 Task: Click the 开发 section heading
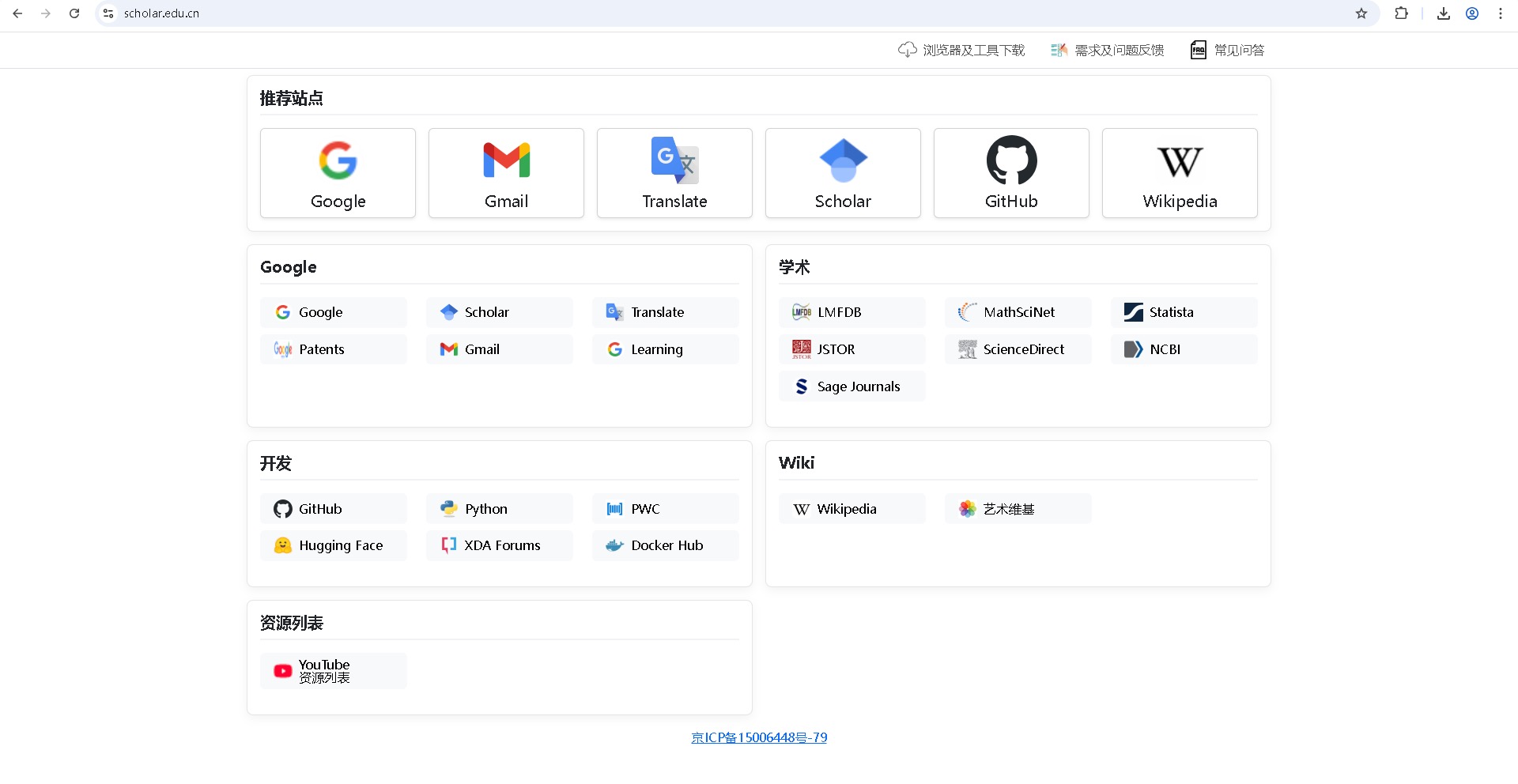pyautogui.click(x=276, y=463)
